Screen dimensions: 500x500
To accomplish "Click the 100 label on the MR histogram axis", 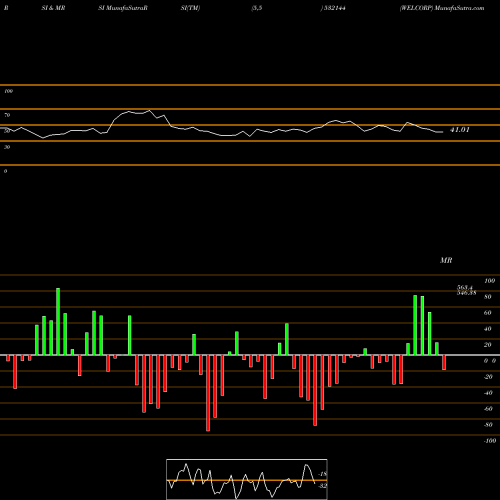I will point(489,281).
